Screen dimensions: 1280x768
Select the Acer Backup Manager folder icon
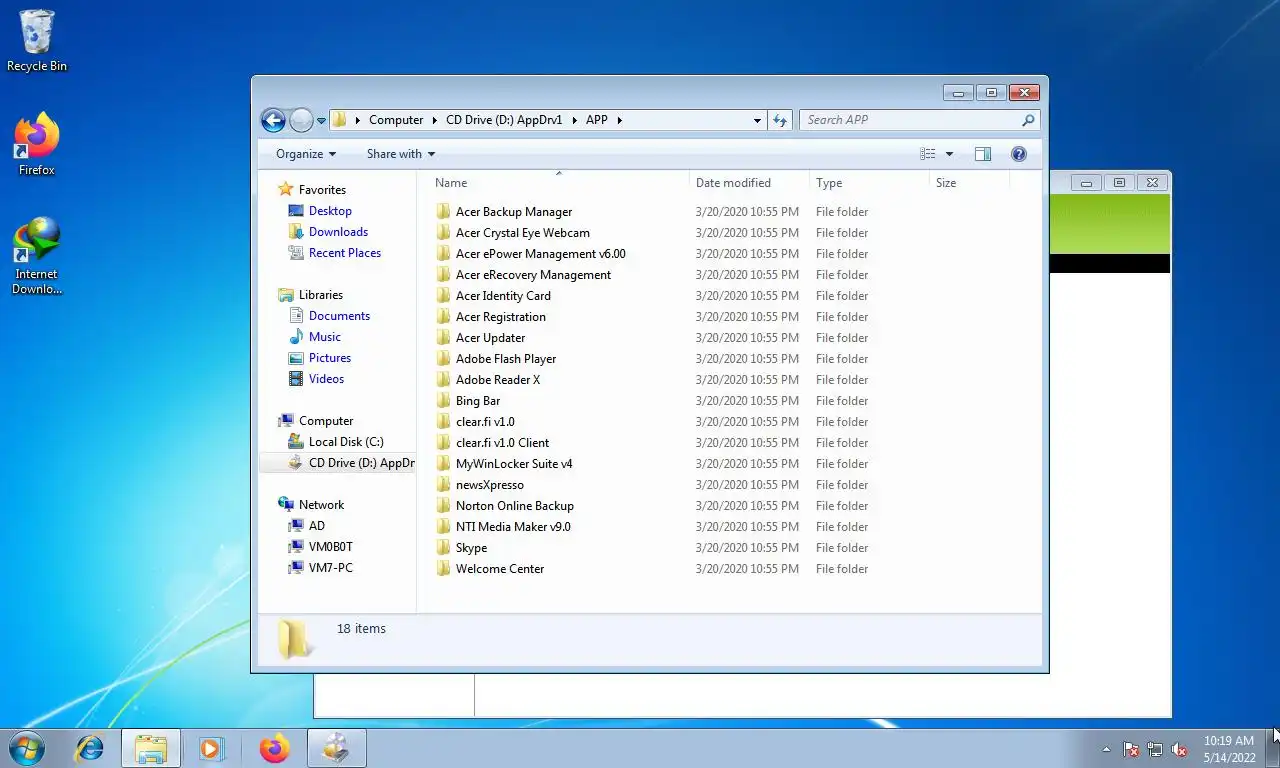[x=444, y=212]
